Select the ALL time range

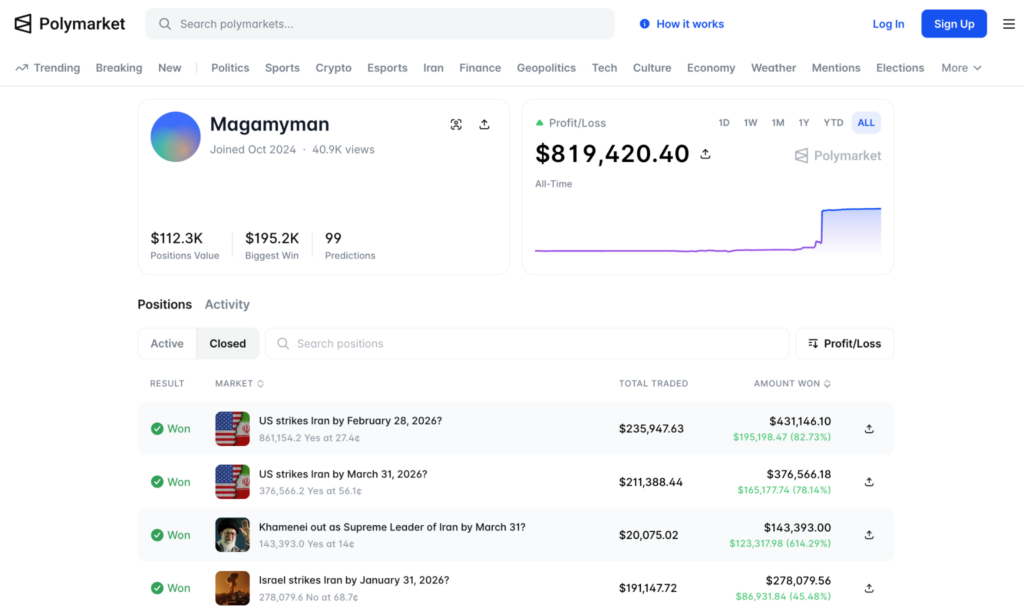[866, 123]
